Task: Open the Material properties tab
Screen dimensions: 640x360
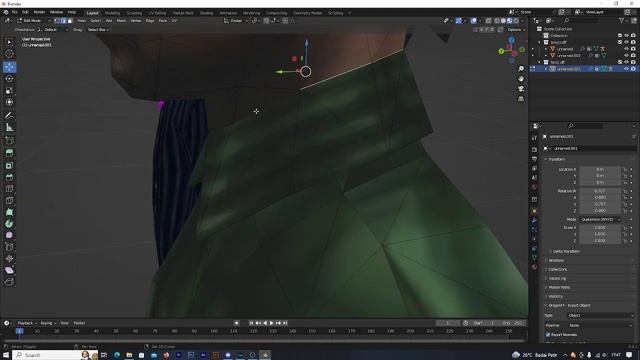Action: (534, 267)
